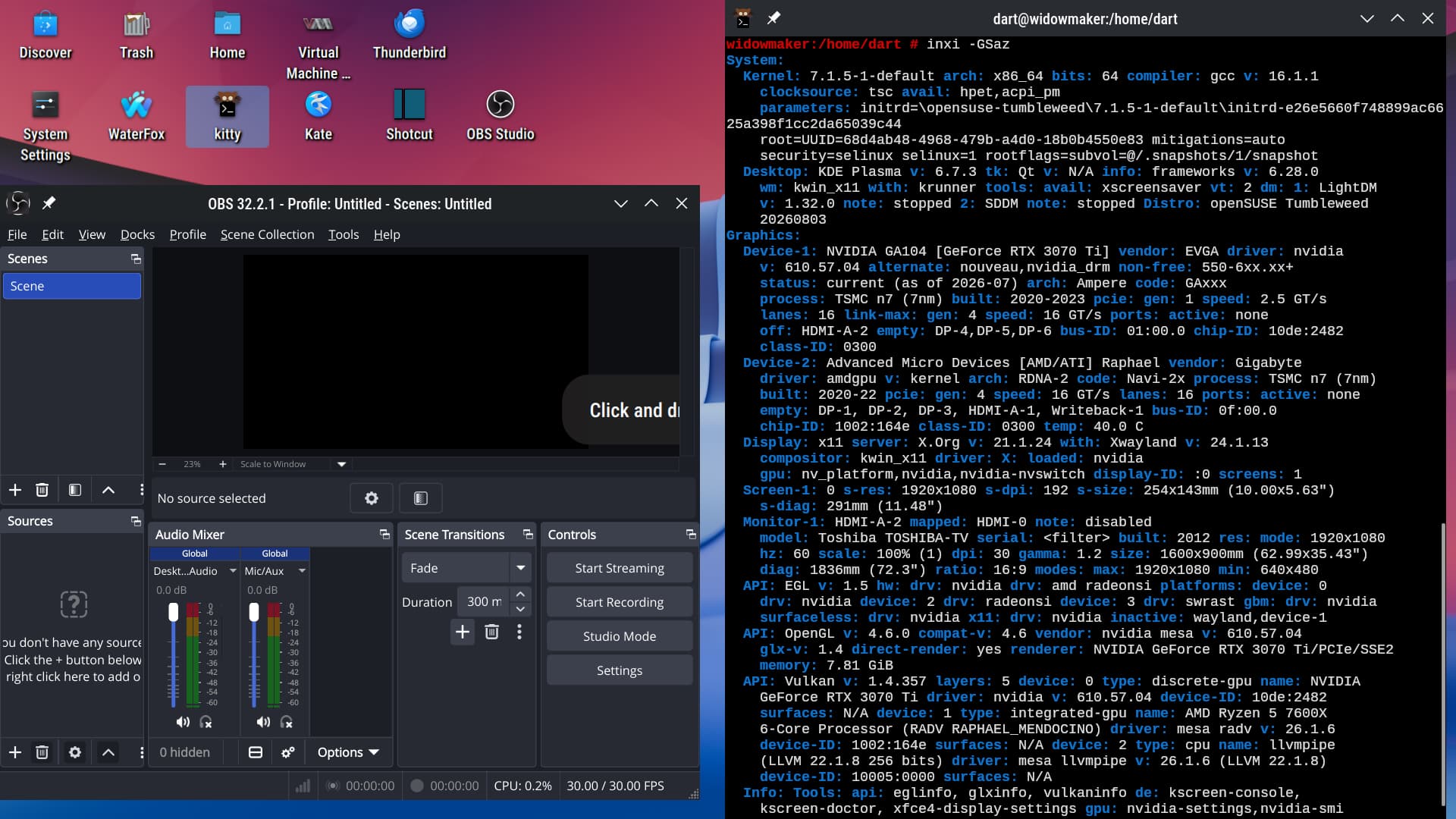Select the Discover desktop icon
Screen dimensions: 1456x819
coord(45,35)
